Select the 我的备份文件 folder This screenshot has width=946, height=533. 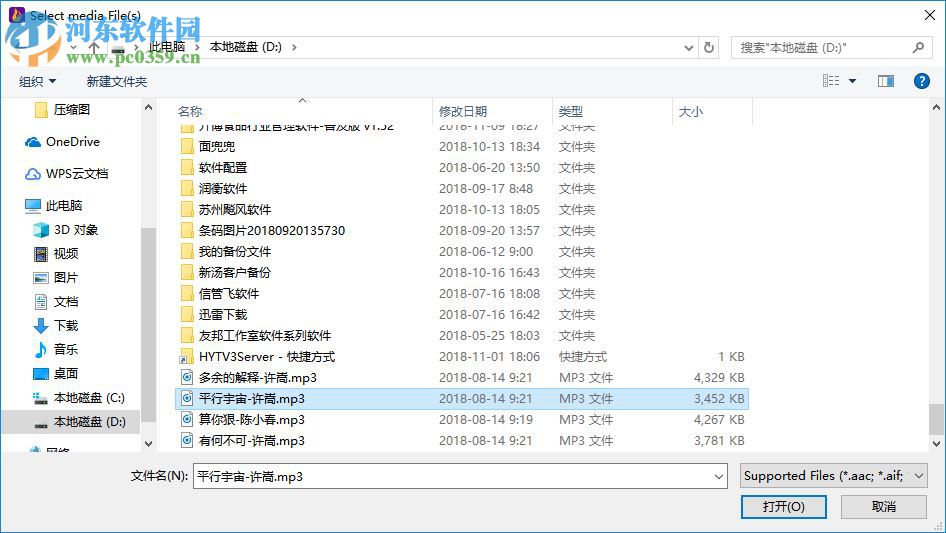pyautogui.click(x=235, y=252)
